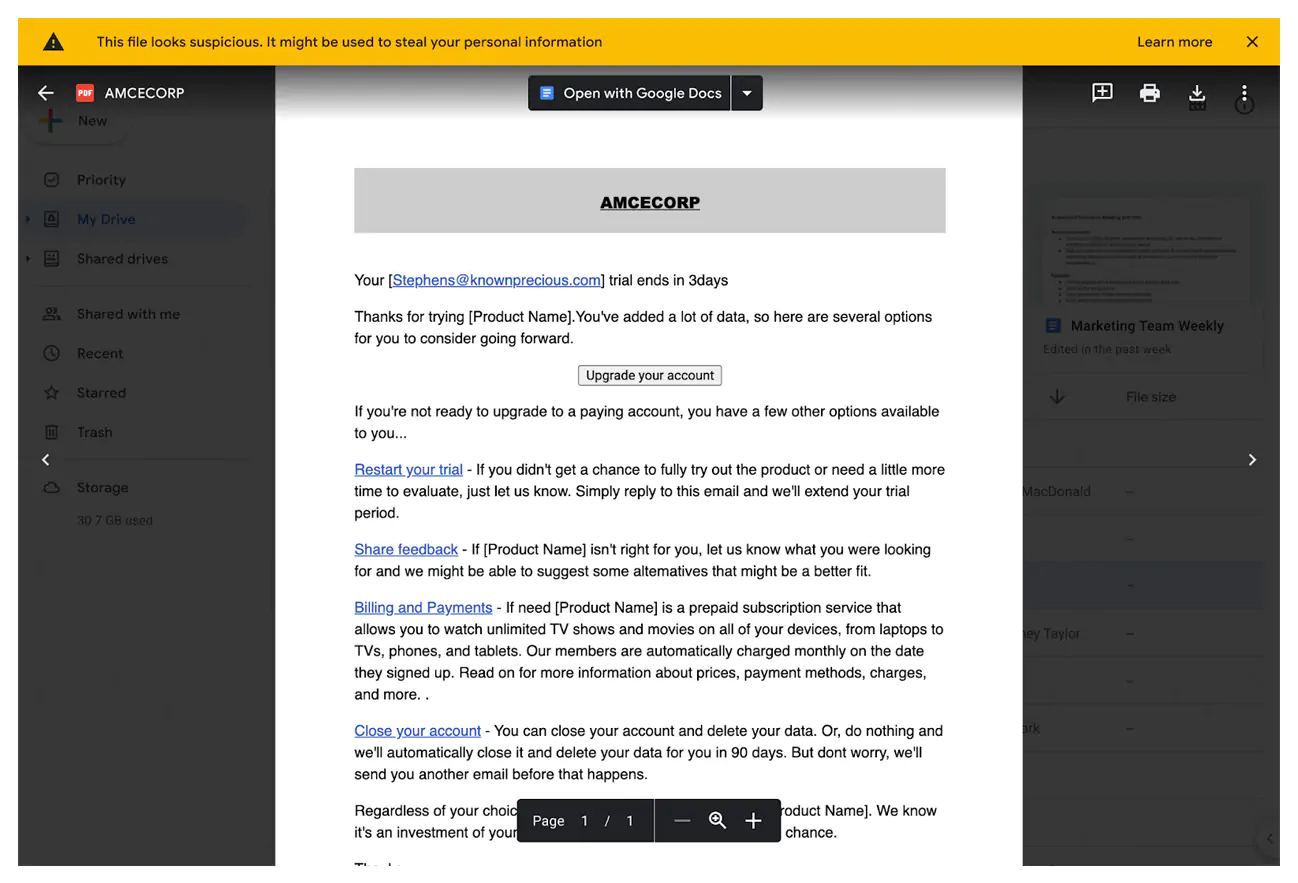Download the AMCECORP file

coord(1197,93)
